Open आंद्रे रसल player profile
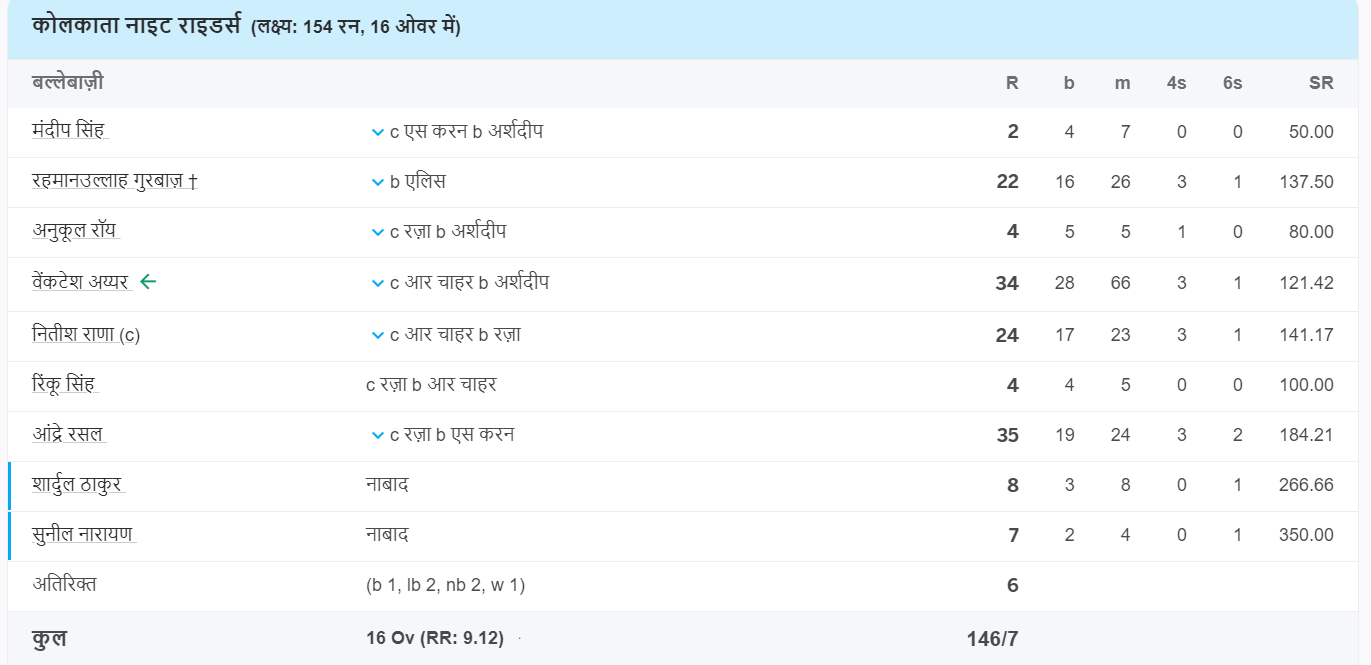Viewport: 1371px width, 665px height. [68, 435]
